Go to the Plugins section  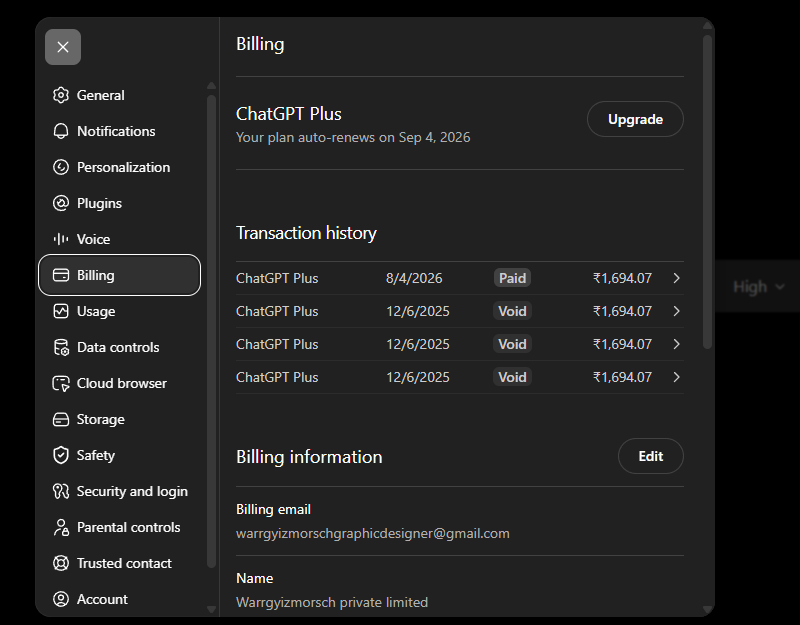(119, 203)
